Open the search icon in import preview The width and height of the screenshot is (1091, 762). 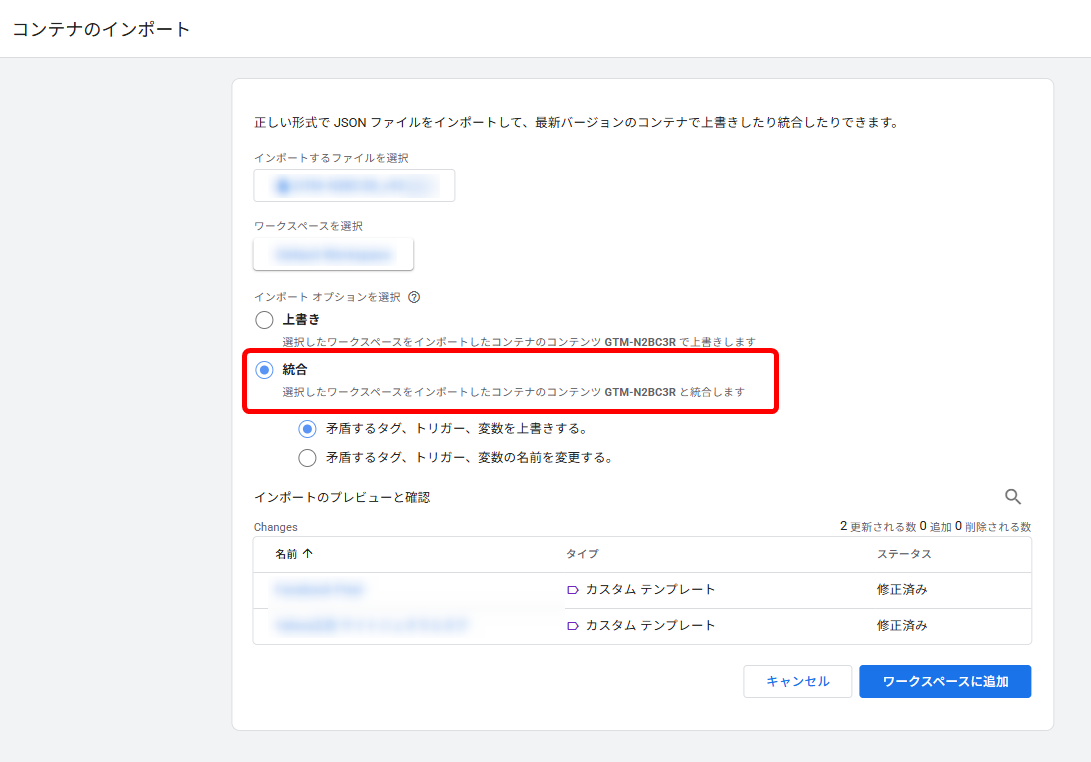click(1013, 496)
